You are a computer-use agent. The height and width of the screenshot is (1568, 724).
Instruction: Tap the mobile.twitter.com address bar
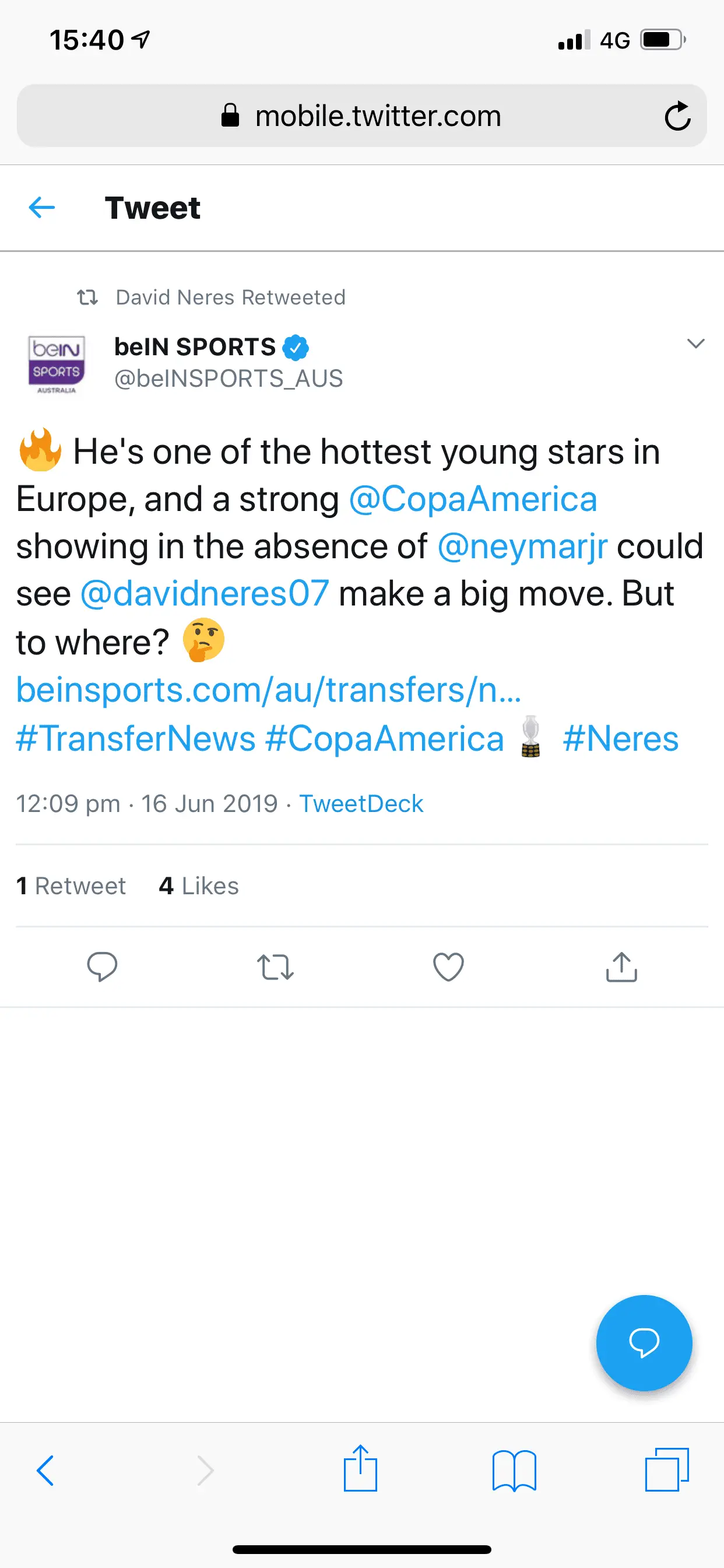(361, 116)
